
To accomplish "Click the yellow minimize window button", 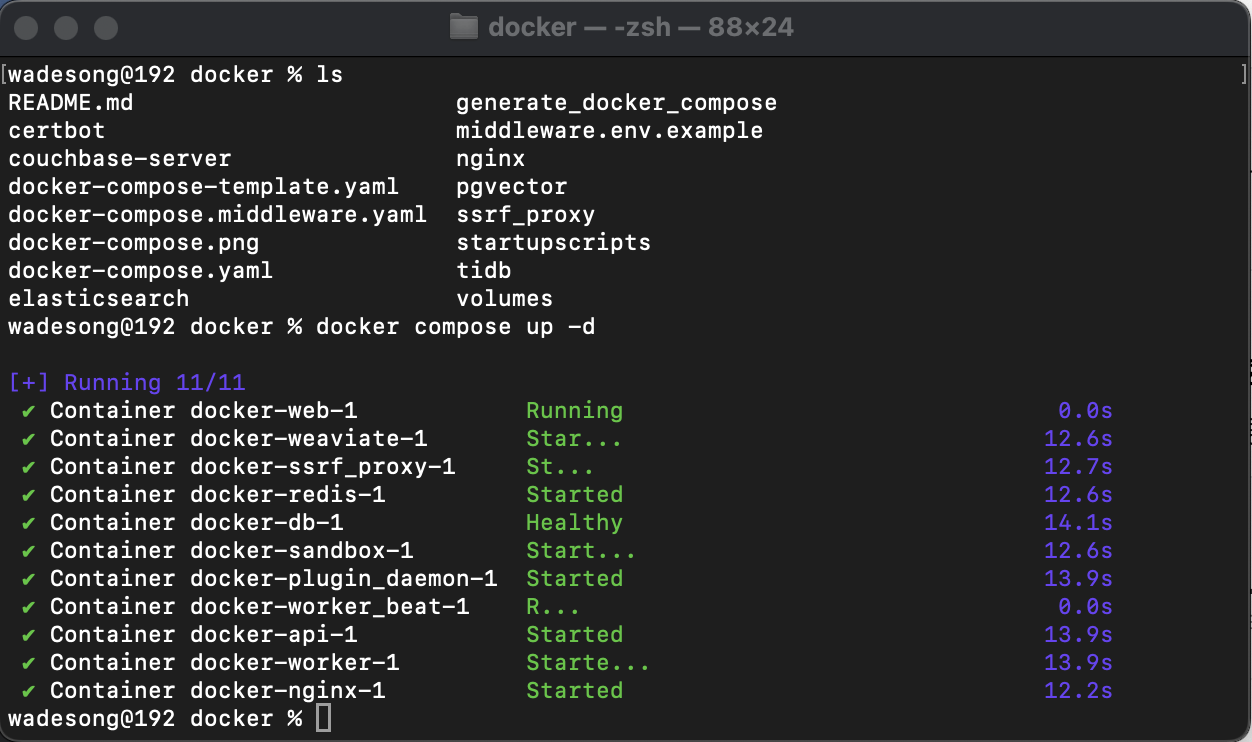I will pos(66,27).
